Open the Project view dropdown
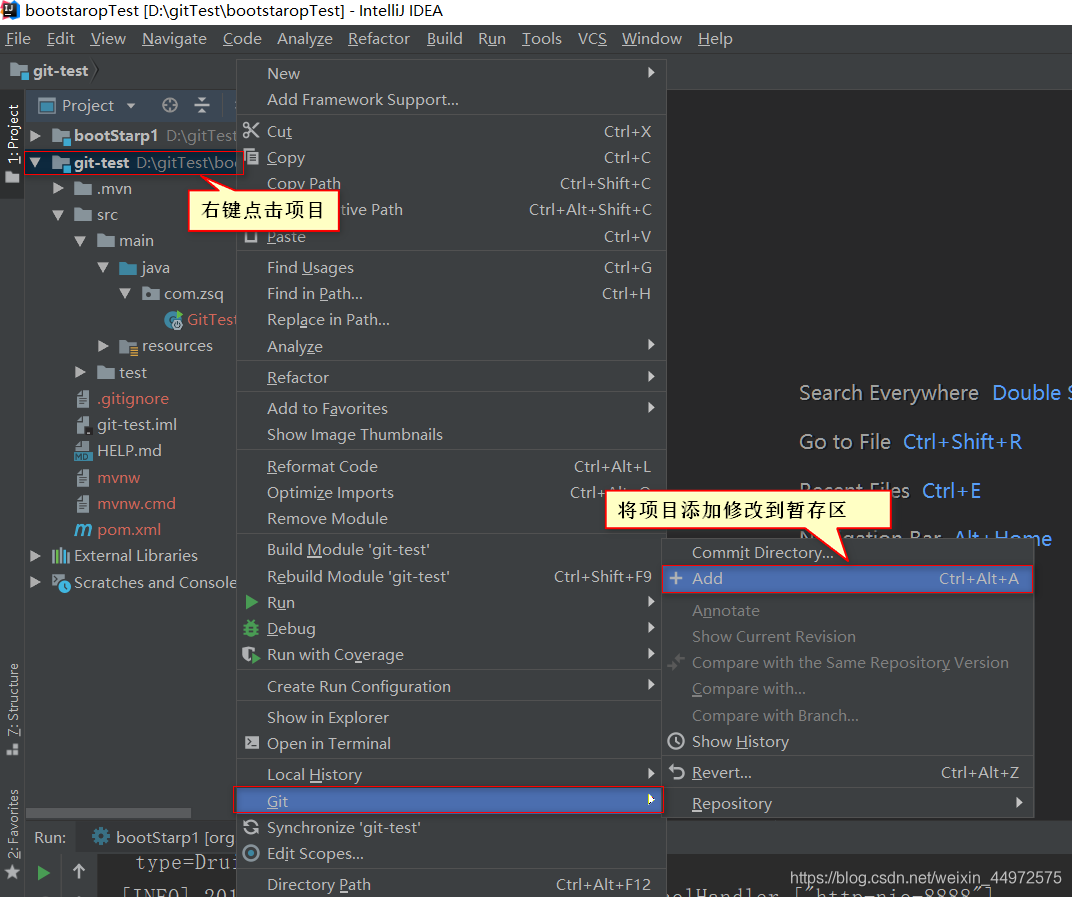The image size is (1072, 897). point(131,106)
